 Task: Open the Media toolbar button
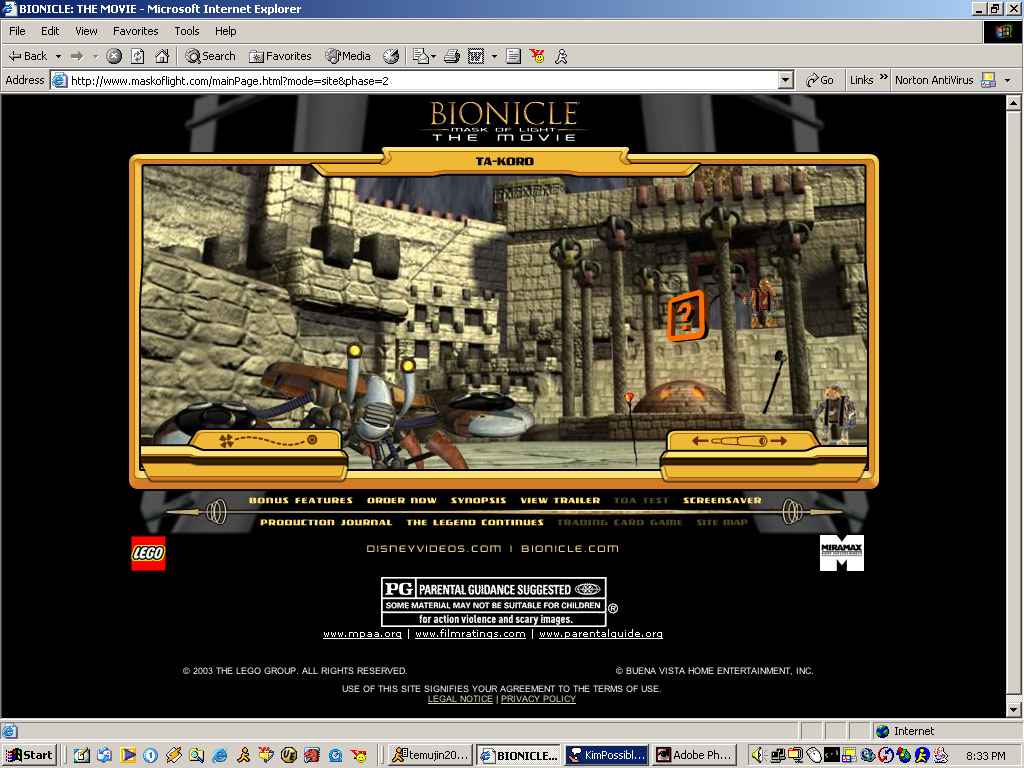[348, 56]
